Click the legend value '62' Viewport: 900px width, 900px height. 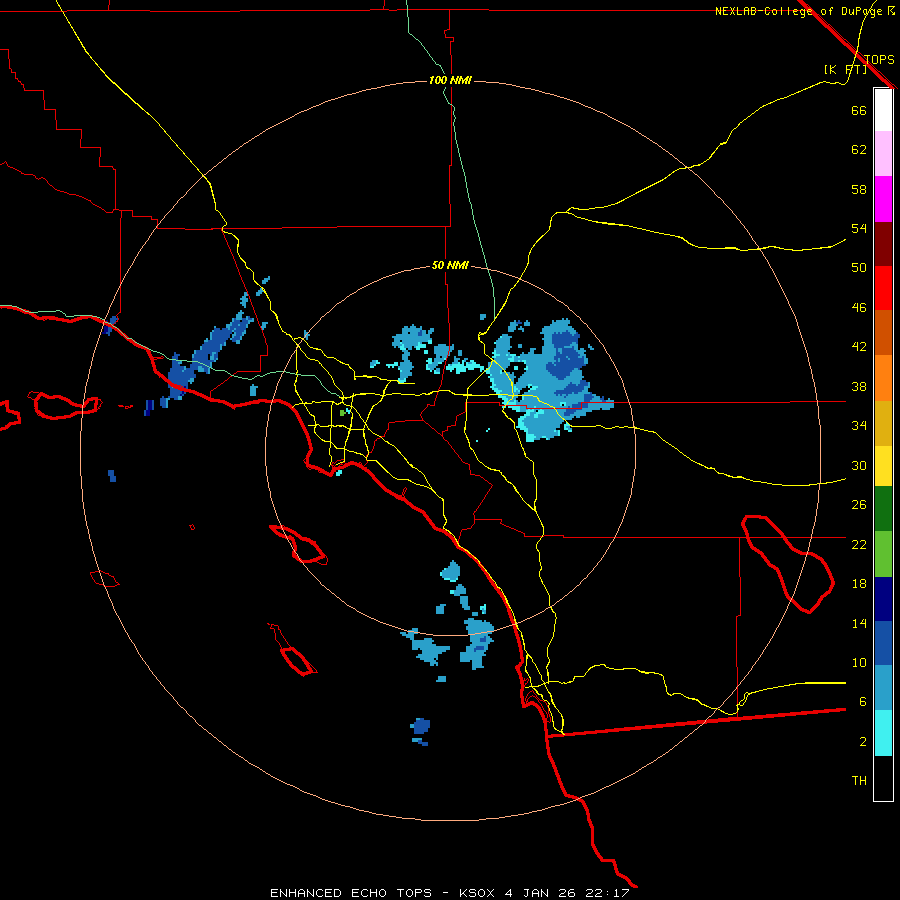(859, 150)
